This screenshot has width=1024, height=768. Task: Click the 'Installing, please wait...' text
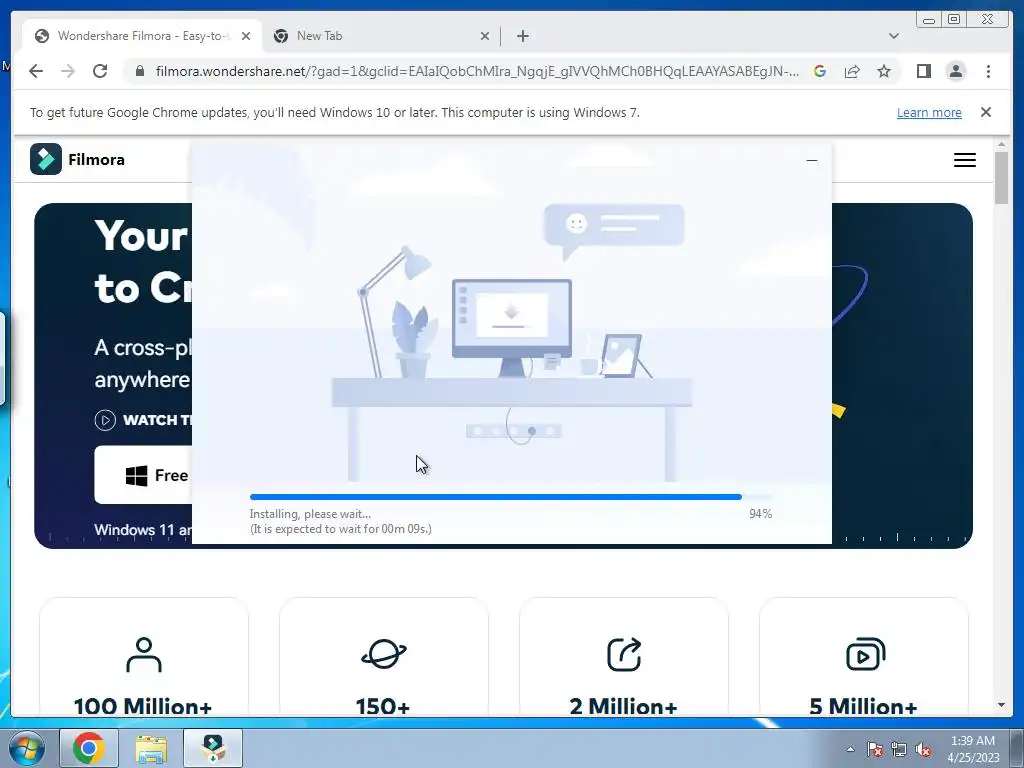tap(310, 514)
